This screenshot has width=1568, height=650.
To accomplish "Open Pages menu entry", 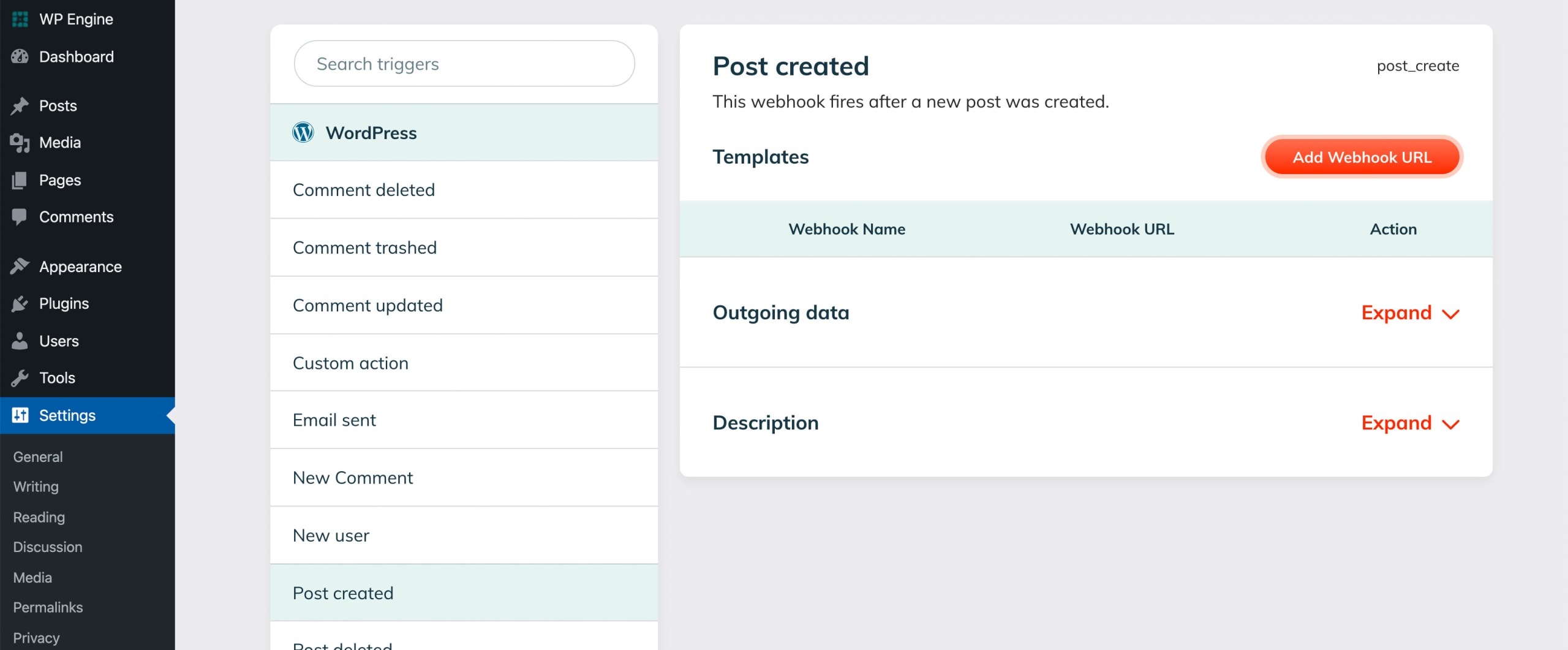I will pos(88,180).
